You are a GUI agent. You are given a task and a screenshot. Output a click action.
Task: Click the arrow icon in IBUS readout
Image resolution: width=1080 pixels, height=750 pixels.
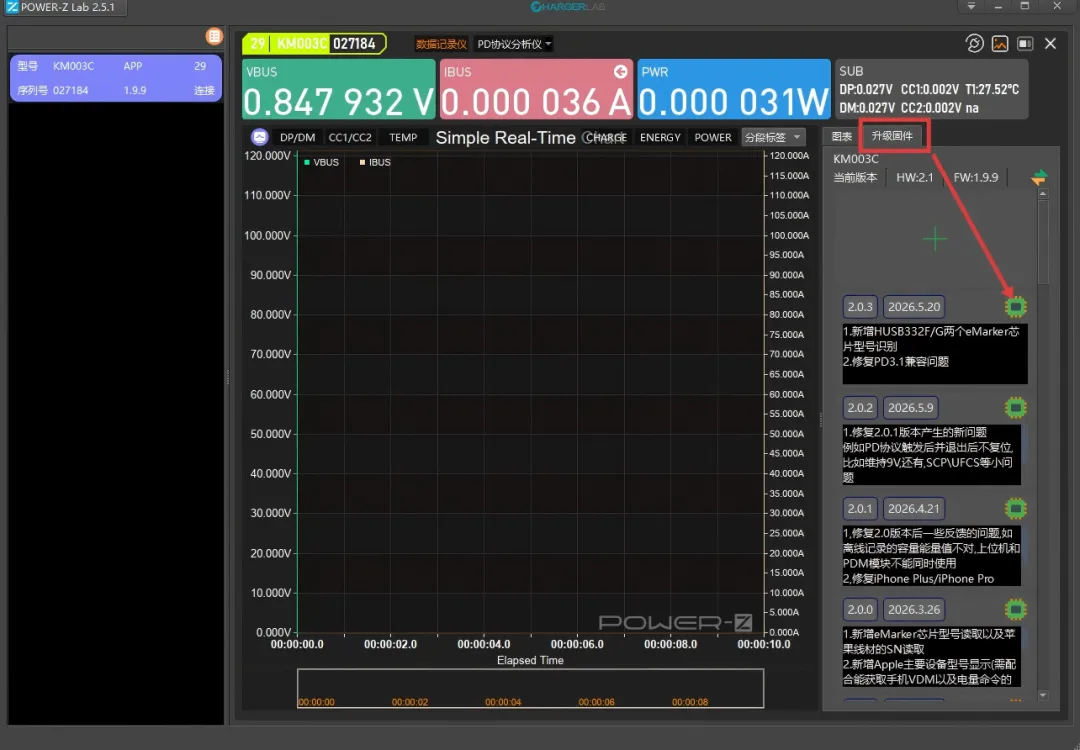[x=620, y=72]
